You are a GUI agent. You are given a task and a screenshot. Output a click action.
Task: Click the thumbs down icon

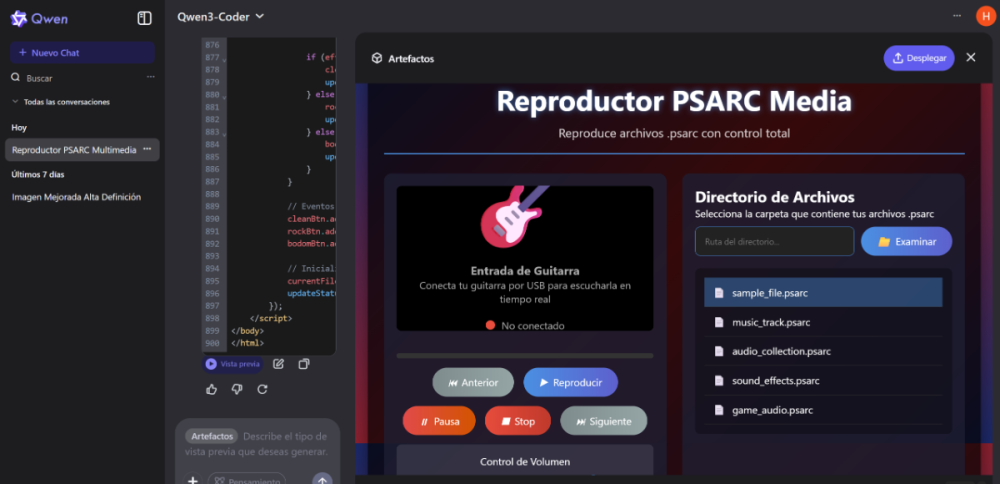coord(237,389)
